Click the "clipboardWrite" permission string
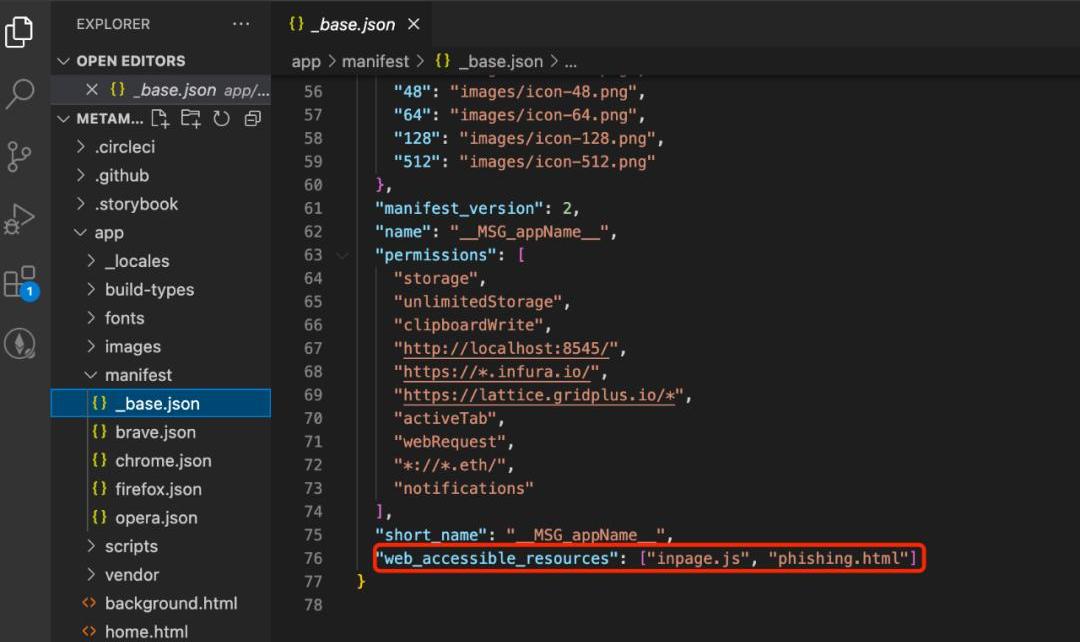This screenshot has height=642, width=1080. (x=468, y=325)
